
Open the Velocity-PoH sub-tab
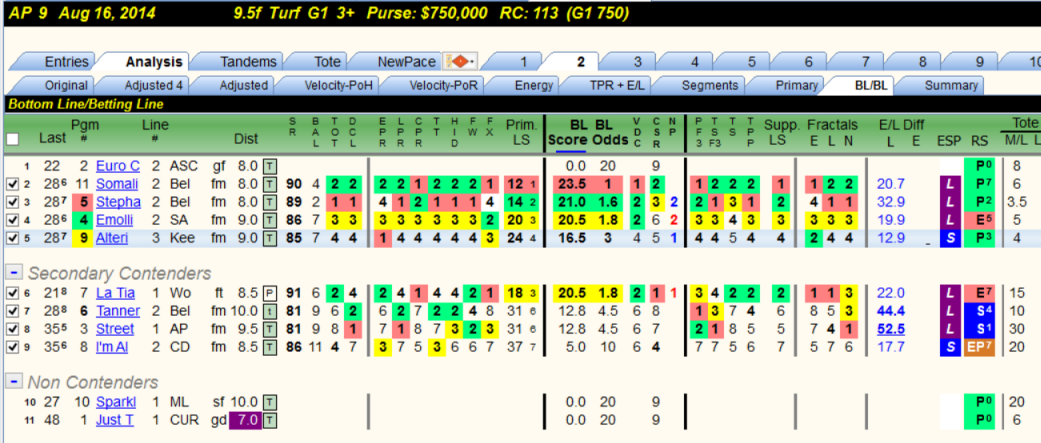coord(333,86)
